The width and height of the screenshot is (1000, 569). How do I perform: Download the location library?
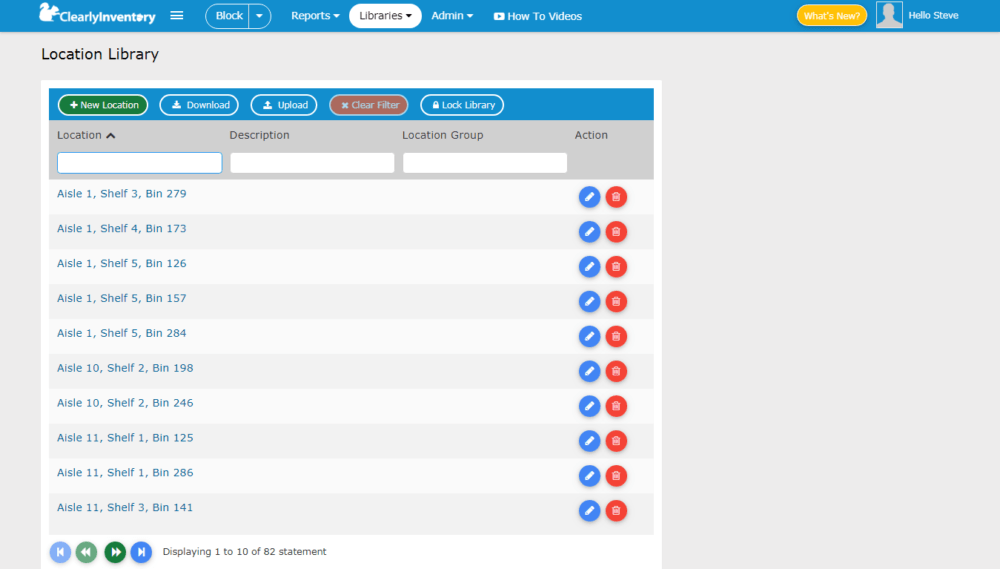199,105
